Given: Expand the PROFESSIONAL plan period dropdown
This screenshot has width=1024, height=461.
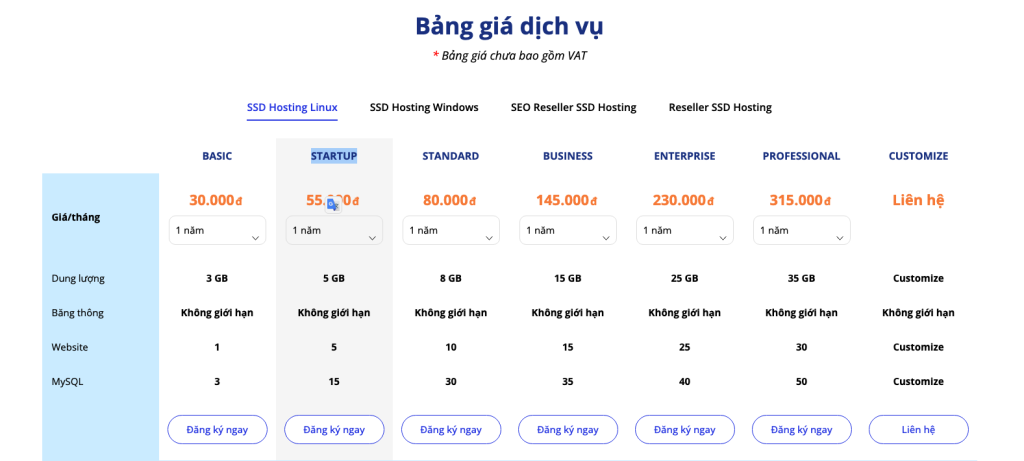Looking at the screenshot, I should tap(801, 230).
